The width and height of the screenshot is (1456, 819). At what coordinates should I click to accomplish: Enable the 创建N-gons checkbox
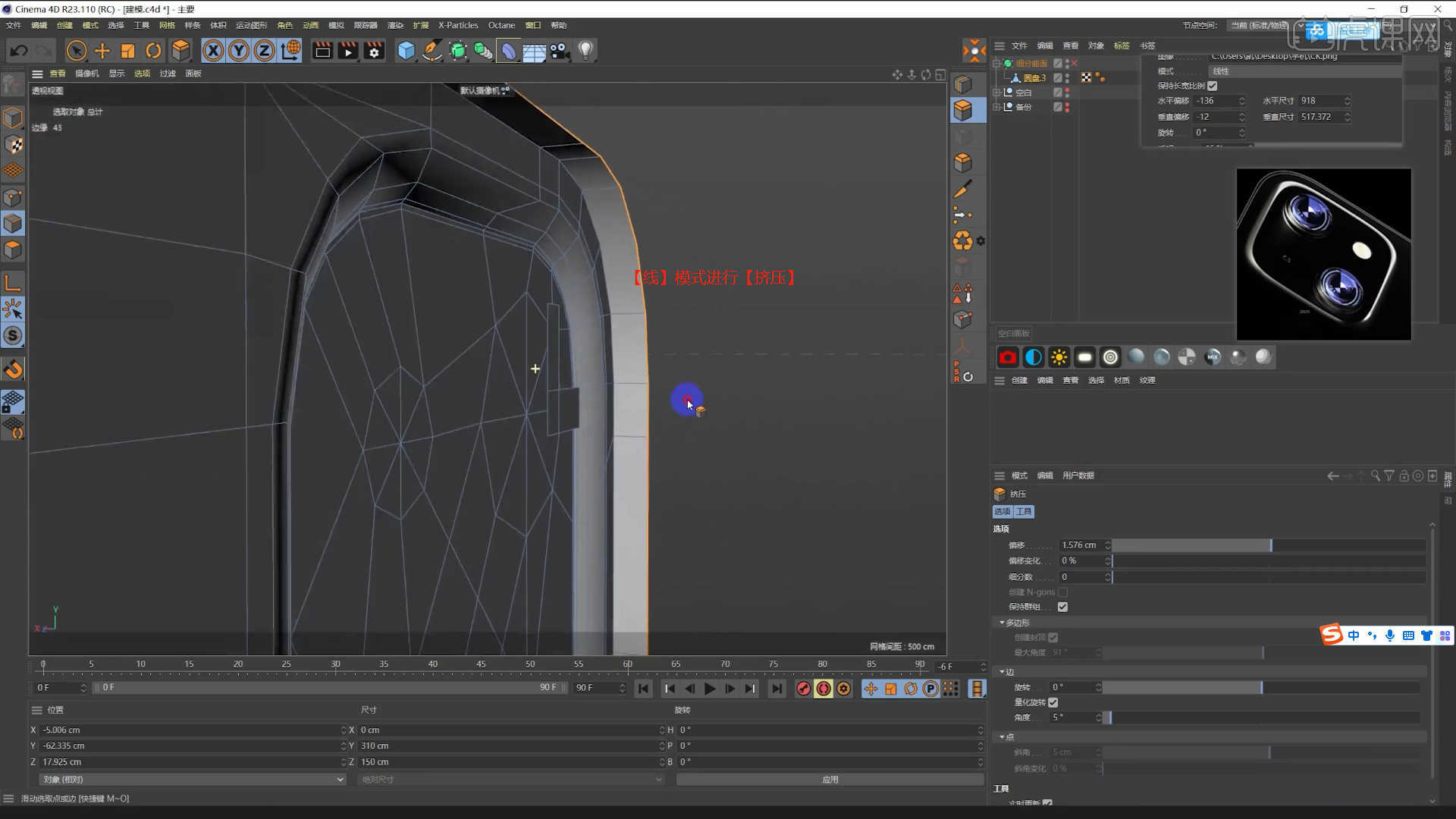click(1062, 592)
